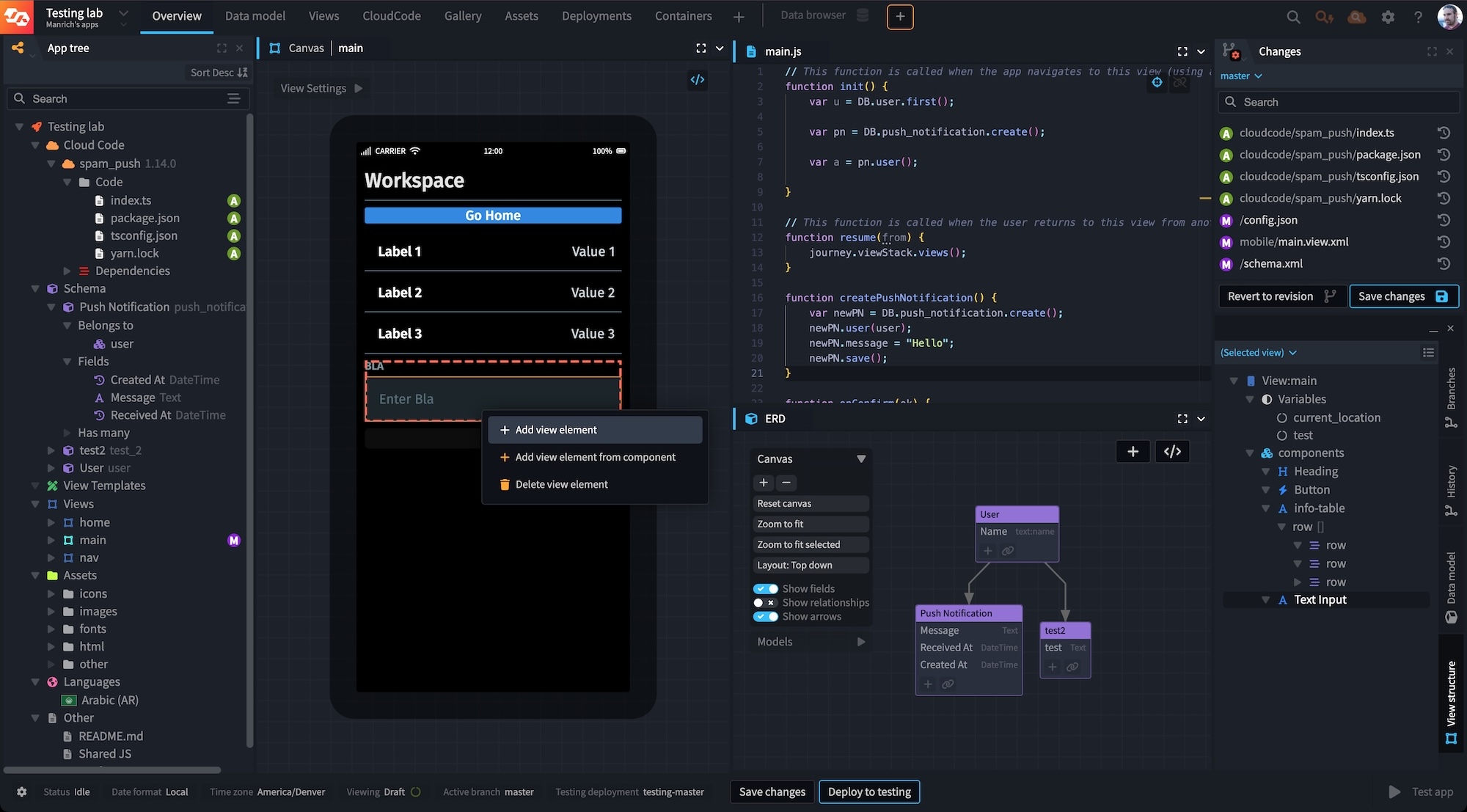Screen dimensions: 1467x812
Task: Open the search magnifier in top bar
Action: (x=1293, y=16)
